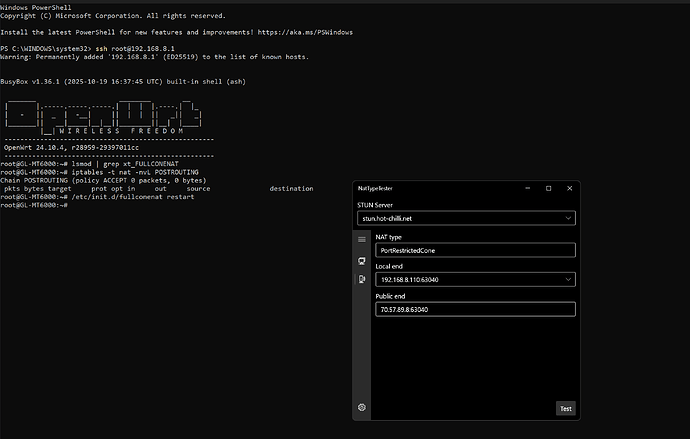Click the STUN Server label
Viewport: 690px width, 439px height.
(x=375, y=205)
